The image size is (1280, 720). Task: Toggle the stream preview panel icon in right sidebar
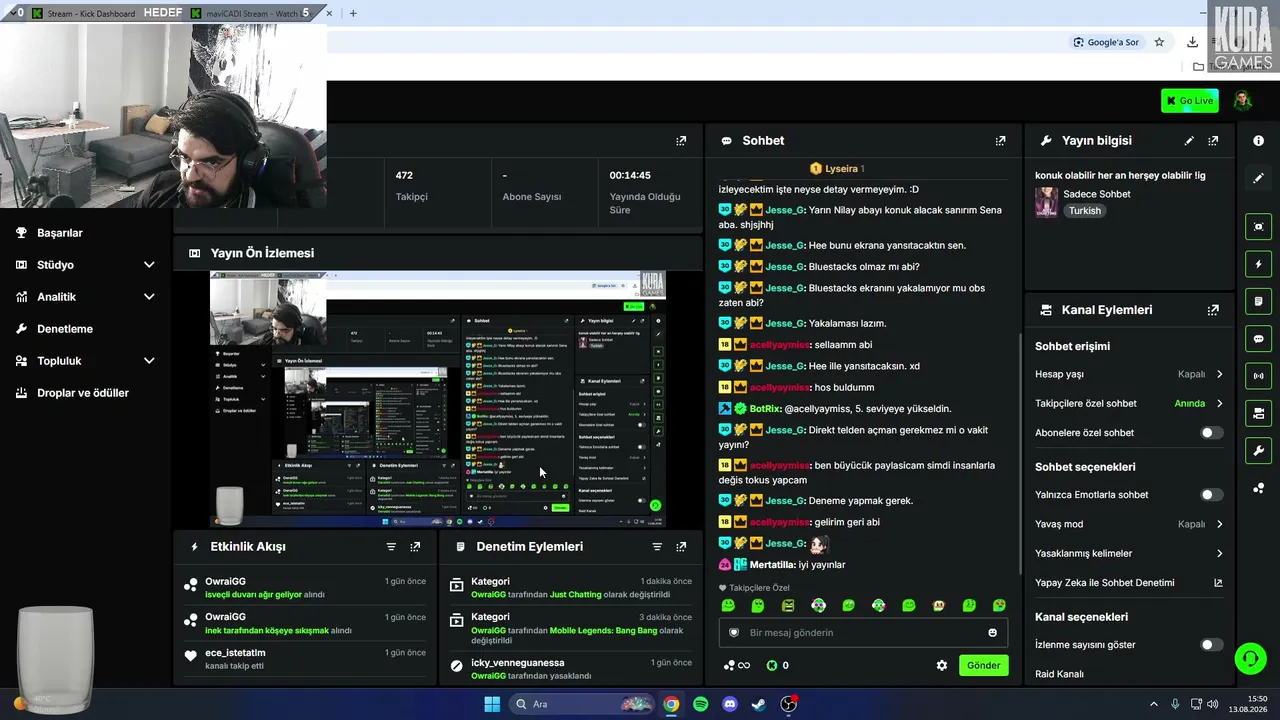(x=1258, y=227)
